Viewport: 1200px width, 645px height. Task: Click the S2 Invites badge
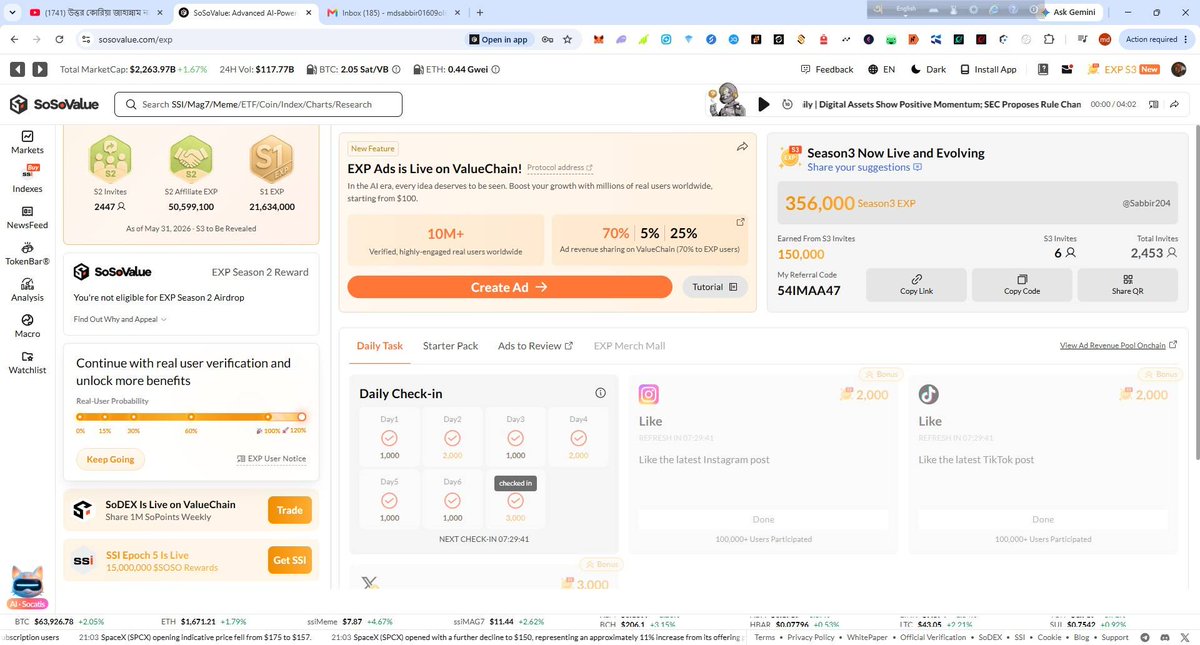(109, 160)
